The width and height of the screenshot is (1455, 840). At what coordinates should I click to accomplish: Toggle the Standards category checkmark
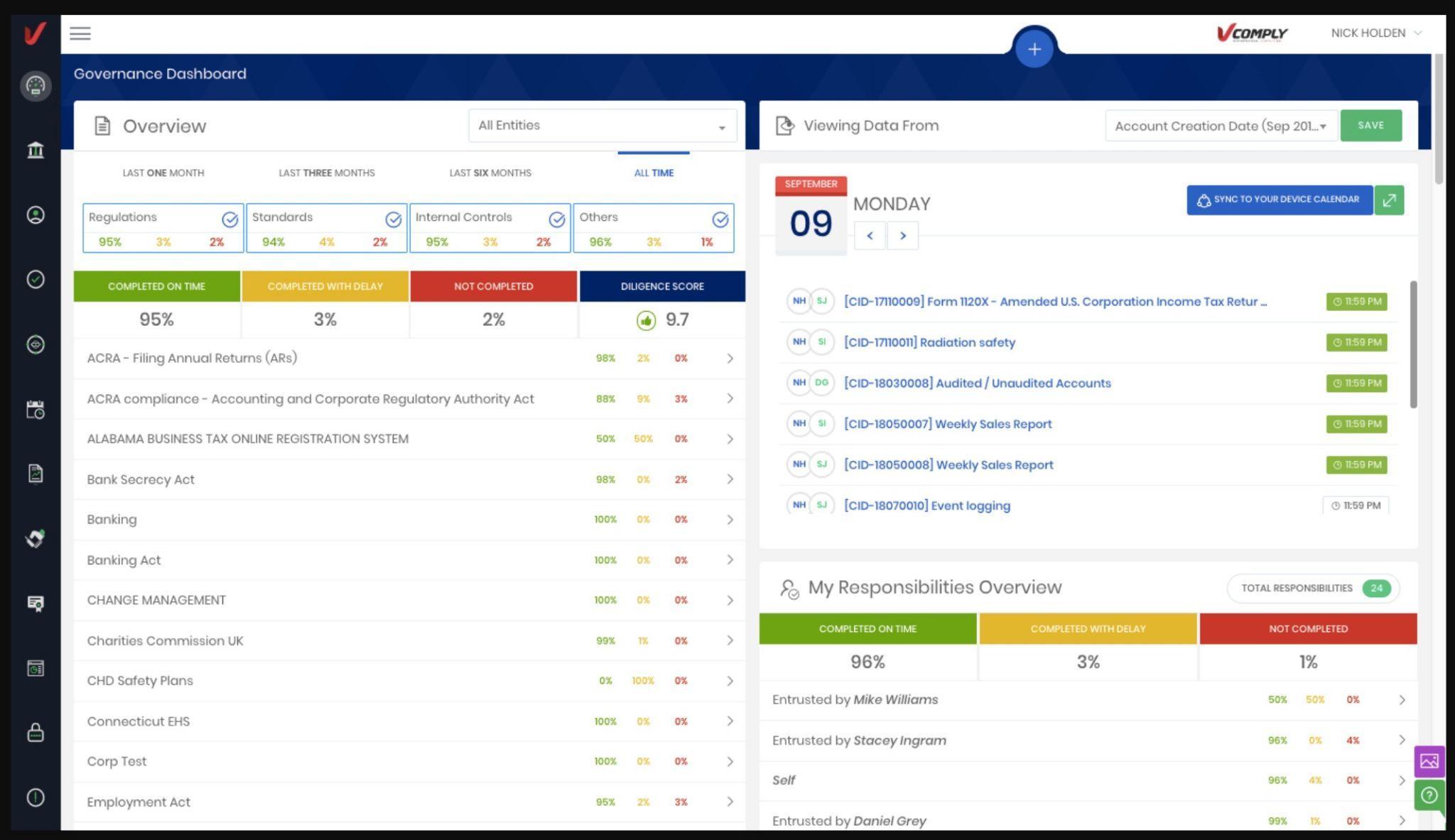pos(393,219)
